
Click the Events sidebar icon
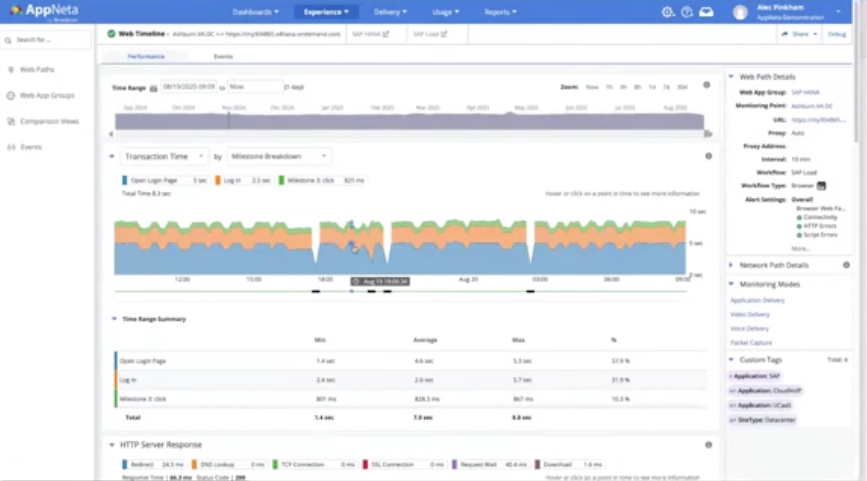pos(11,147)
